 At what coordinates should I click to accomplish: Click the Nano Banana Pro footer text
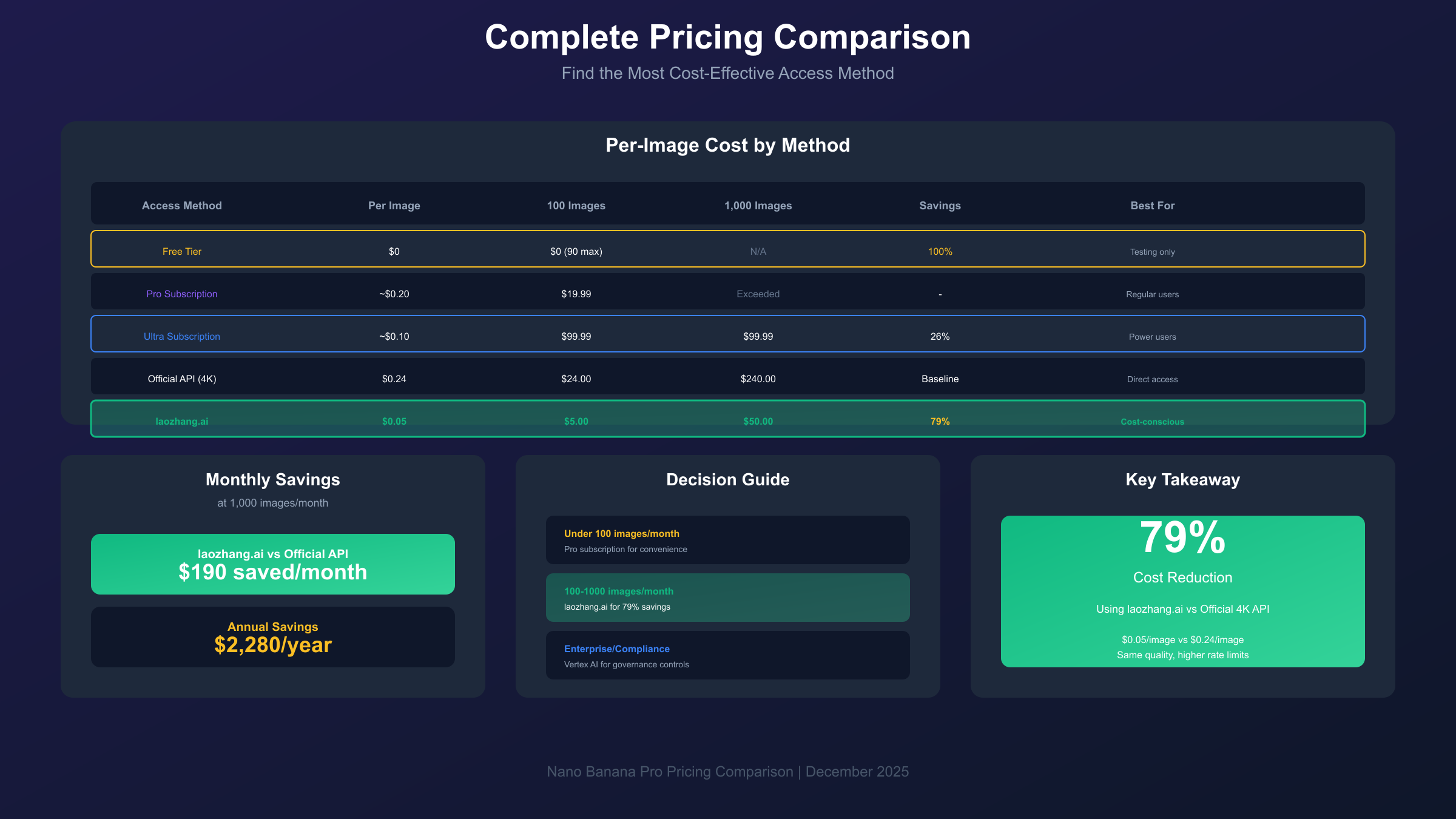727,772
